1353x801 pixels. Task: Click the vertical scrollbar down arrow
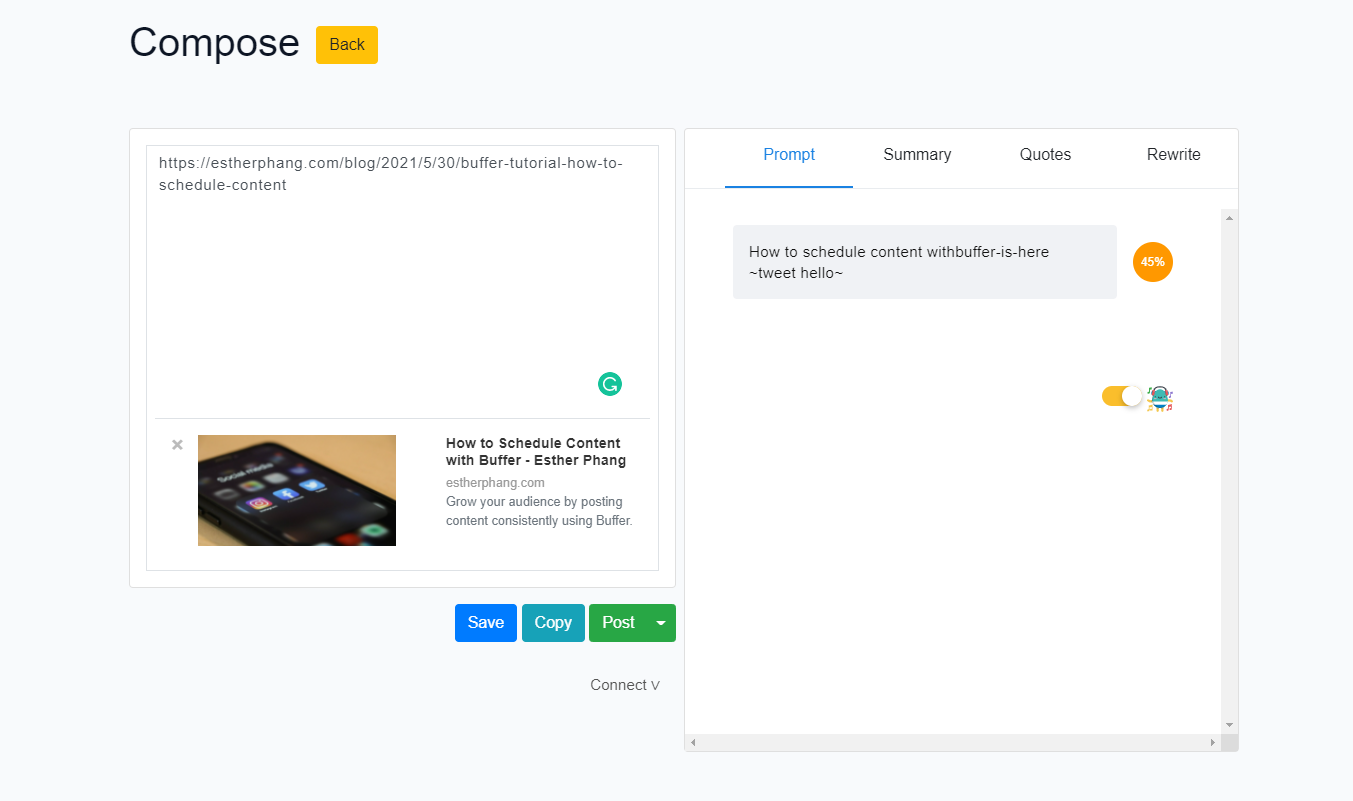[x=1230, y=725]
